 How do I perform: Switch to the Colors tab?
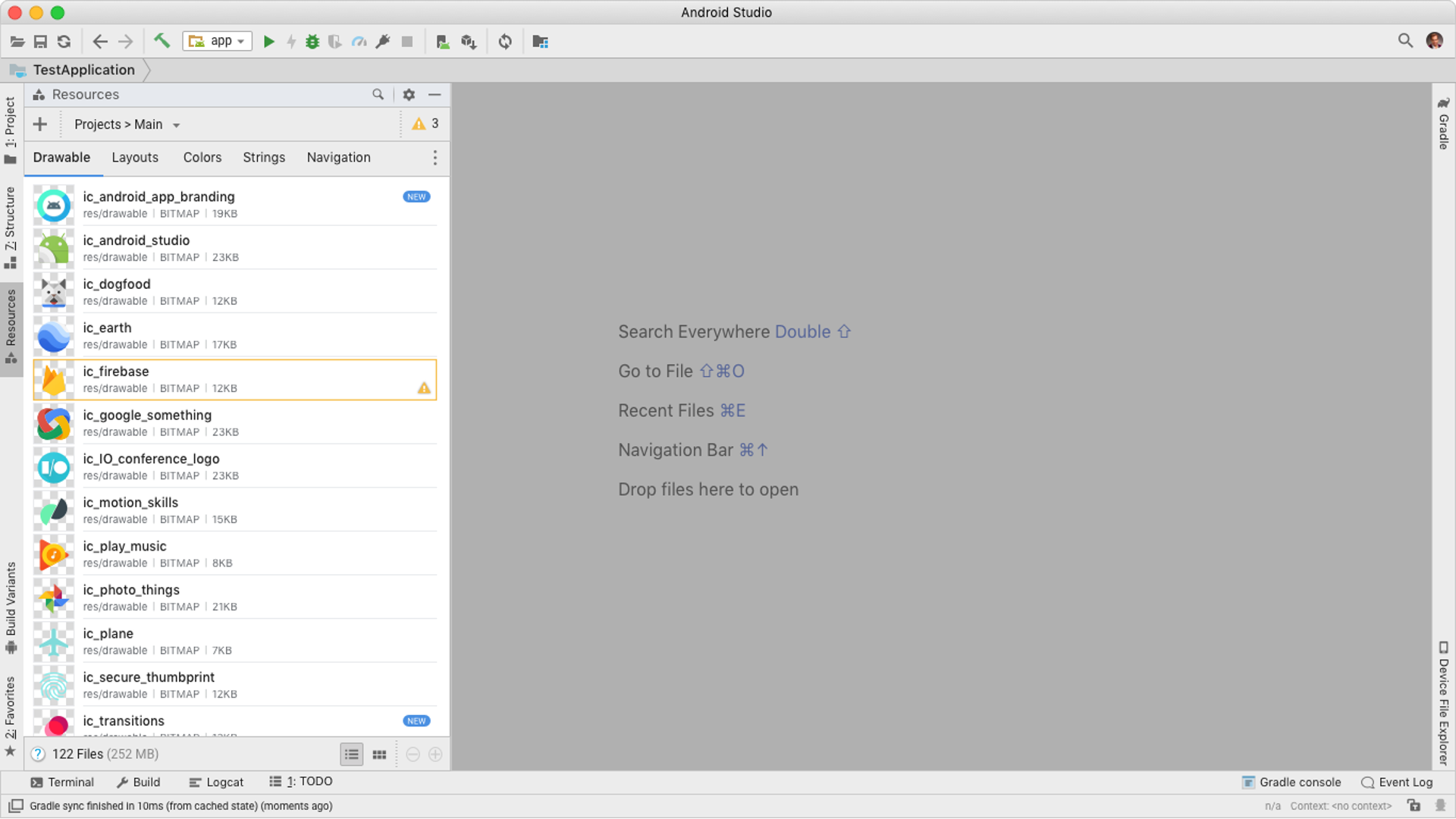[202, 158]
